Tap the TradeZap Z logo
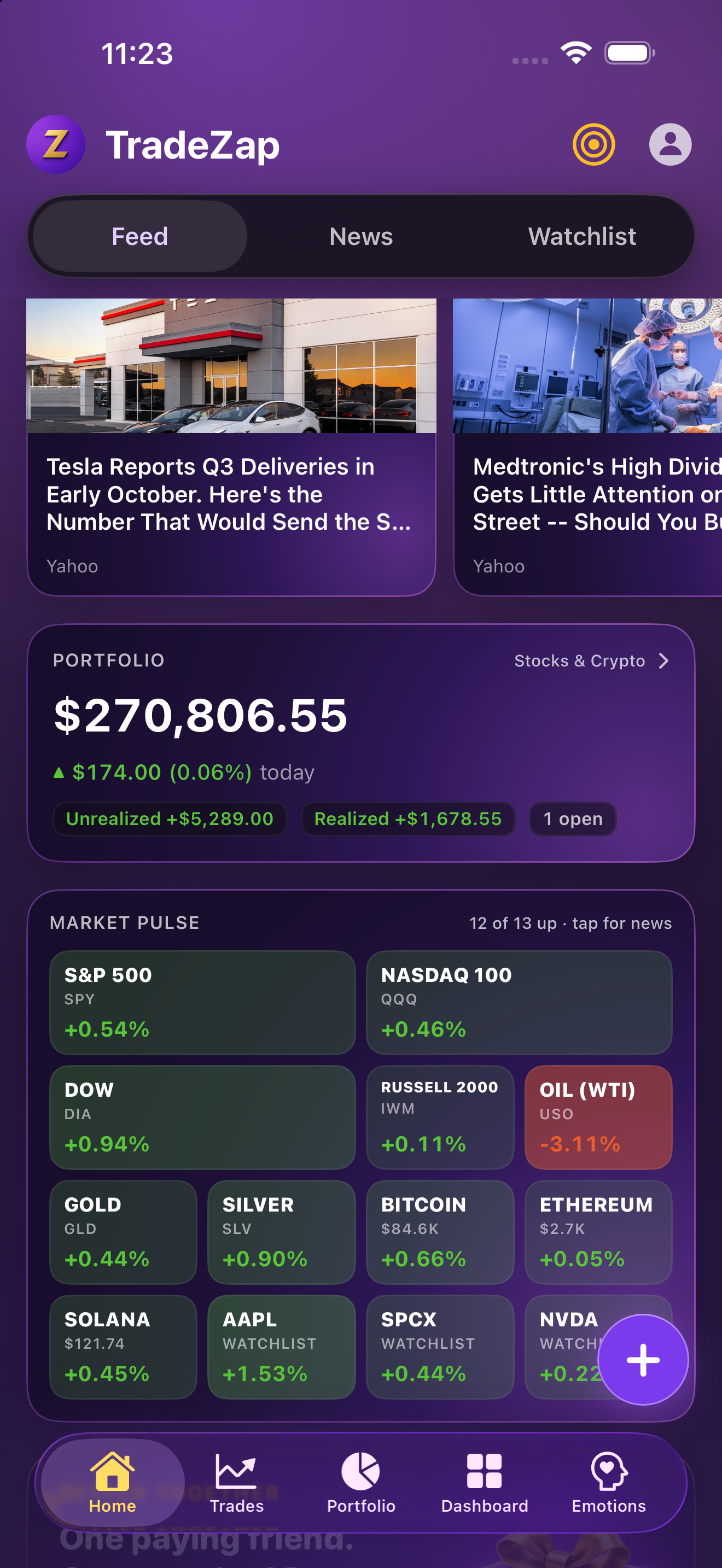Viewport: 722px width, 1568px height. click(x=55, y=144)
